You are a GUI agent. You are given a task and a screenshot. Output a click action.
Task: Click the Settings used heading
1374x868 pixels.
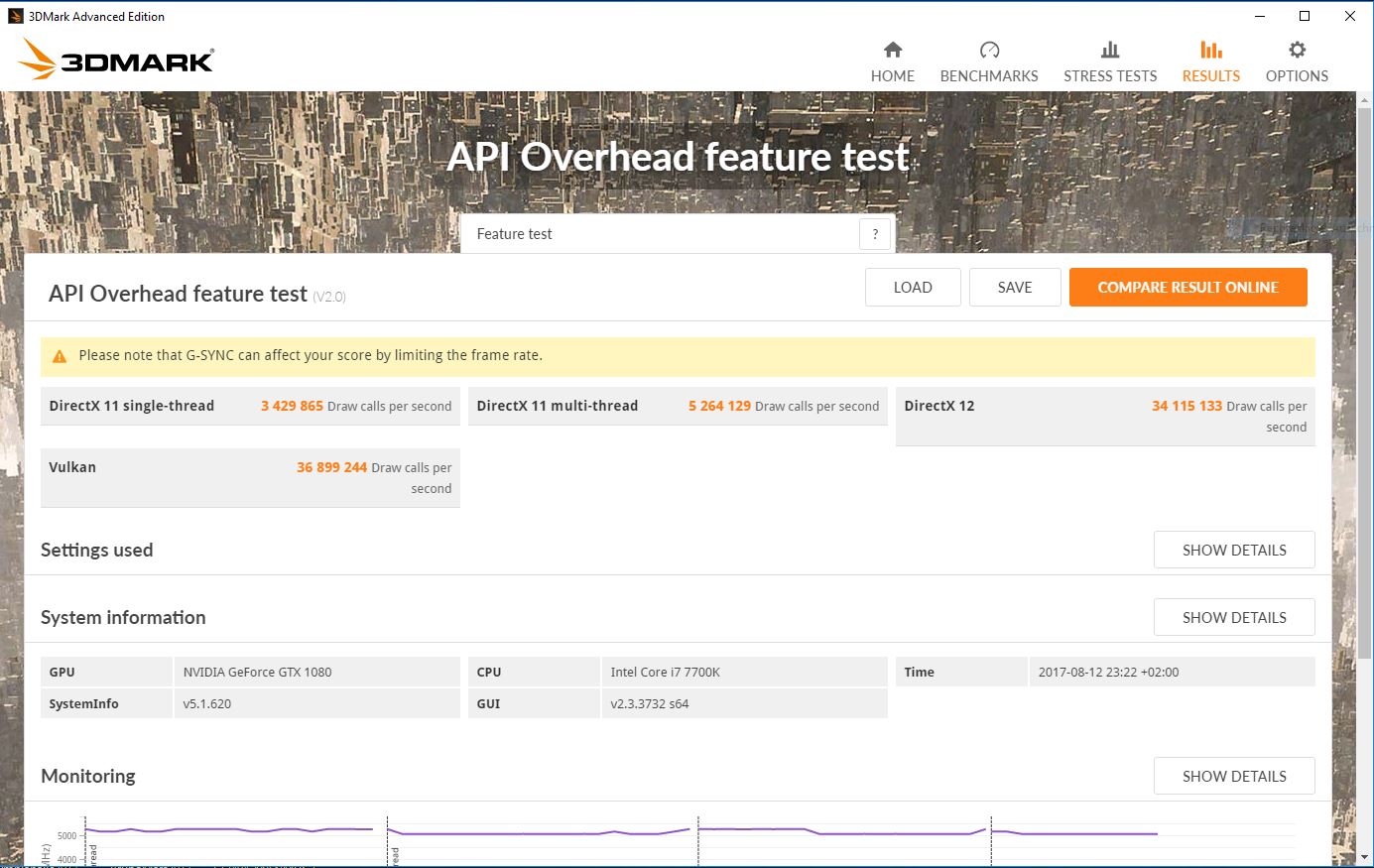point(96,550)
